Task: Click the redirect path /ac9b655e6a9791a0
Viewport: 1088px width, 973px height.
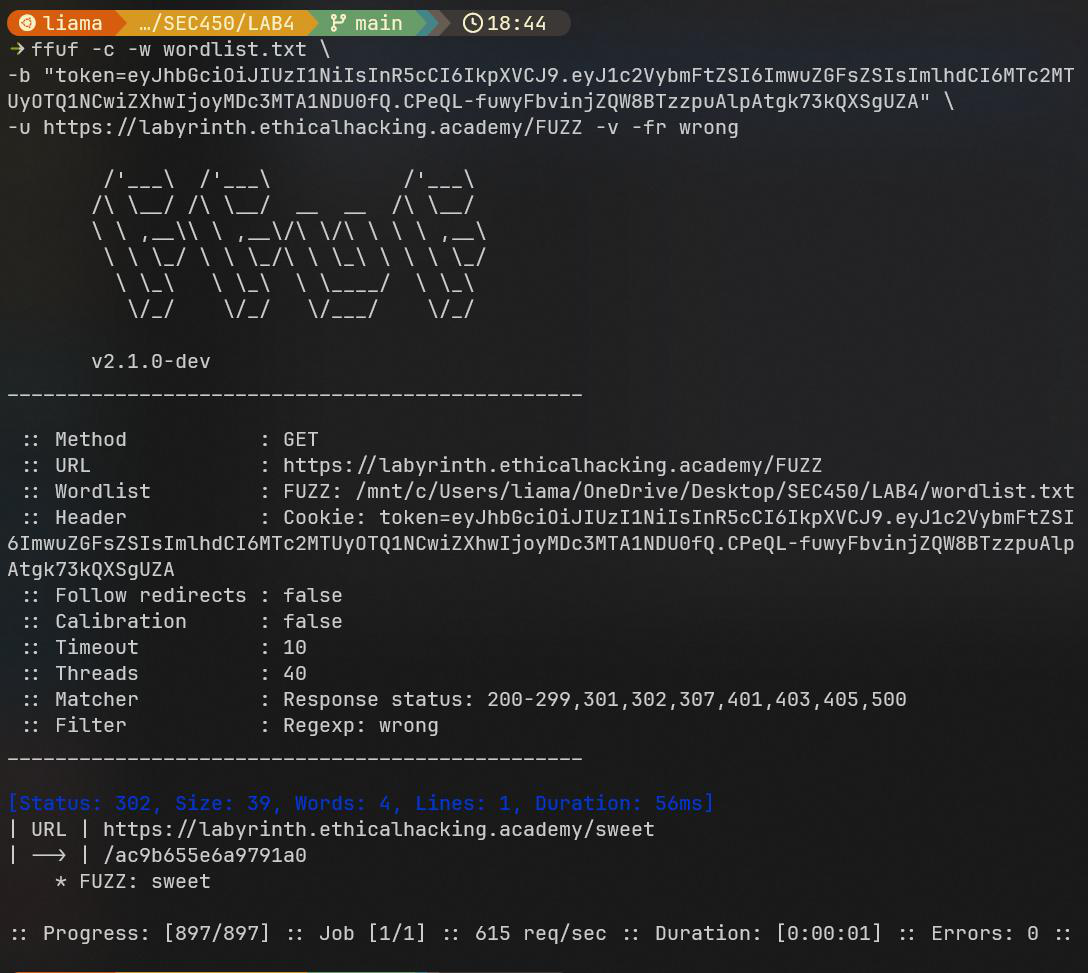Action: tap(205, 856)
